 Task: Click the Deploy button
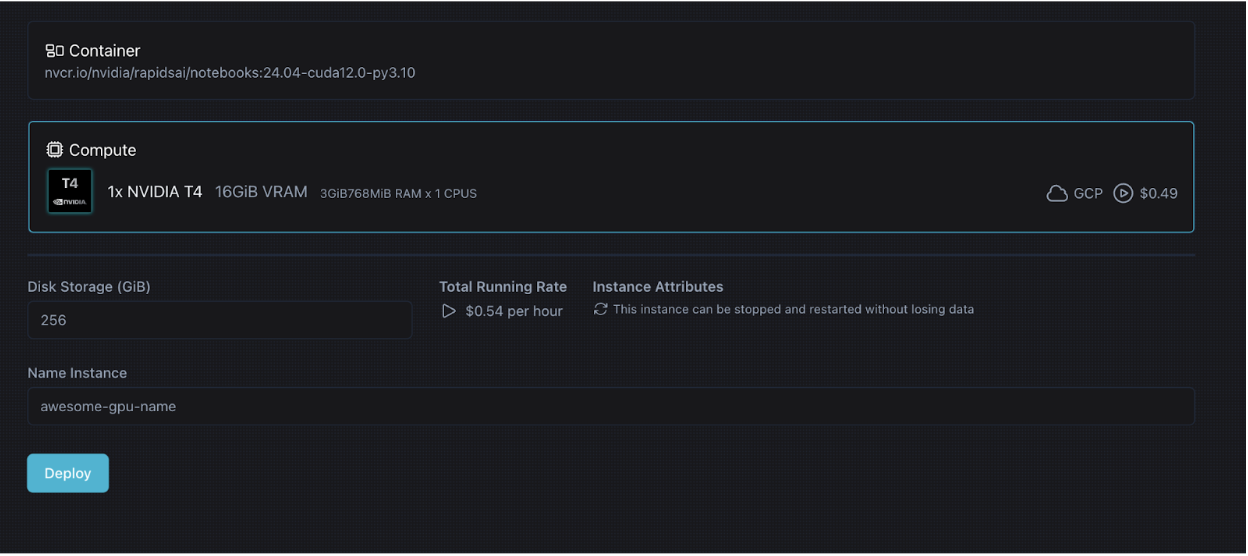(x=68, y=474)
